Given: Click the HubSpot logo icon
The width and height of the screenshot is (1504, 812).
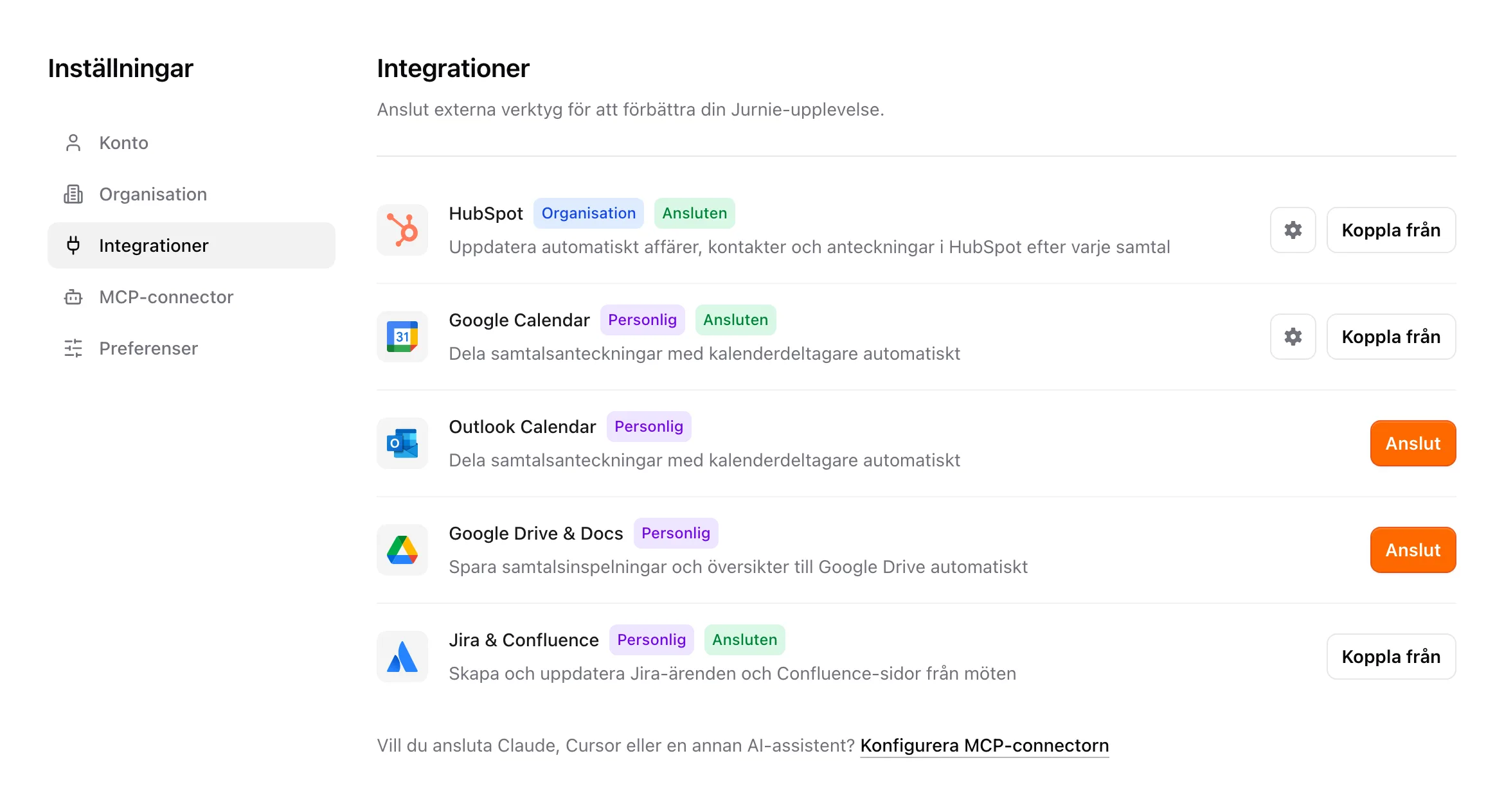Looking at the screenshot, I should [402, 230].
